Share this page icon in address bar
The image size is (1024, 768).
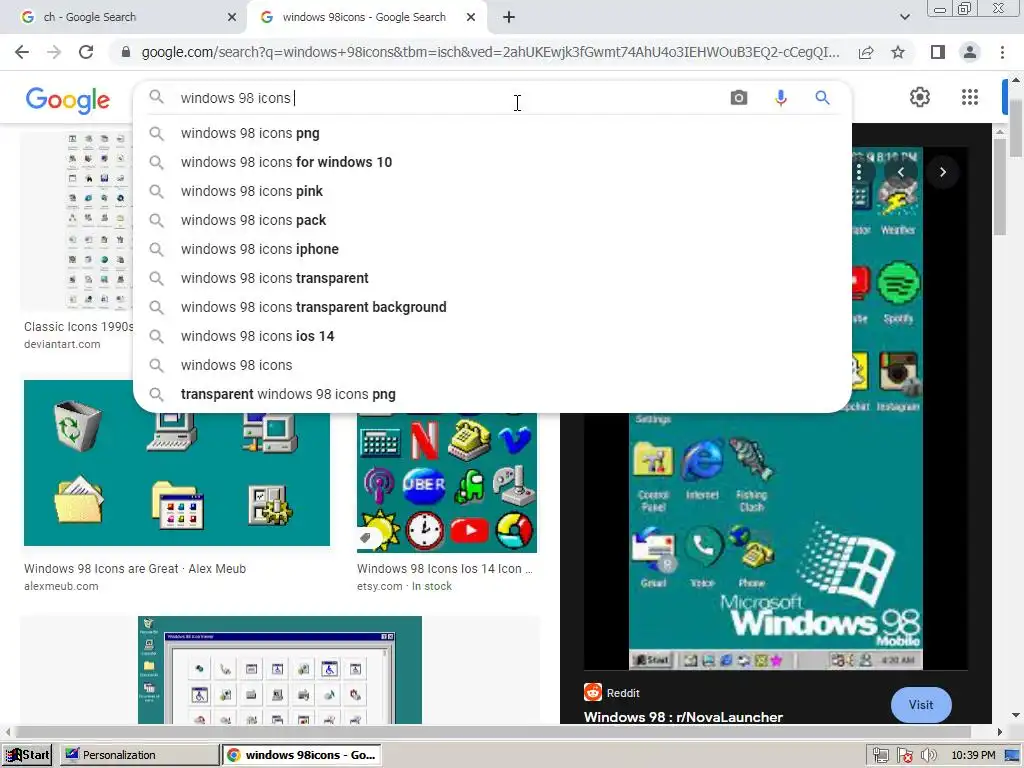866,52
